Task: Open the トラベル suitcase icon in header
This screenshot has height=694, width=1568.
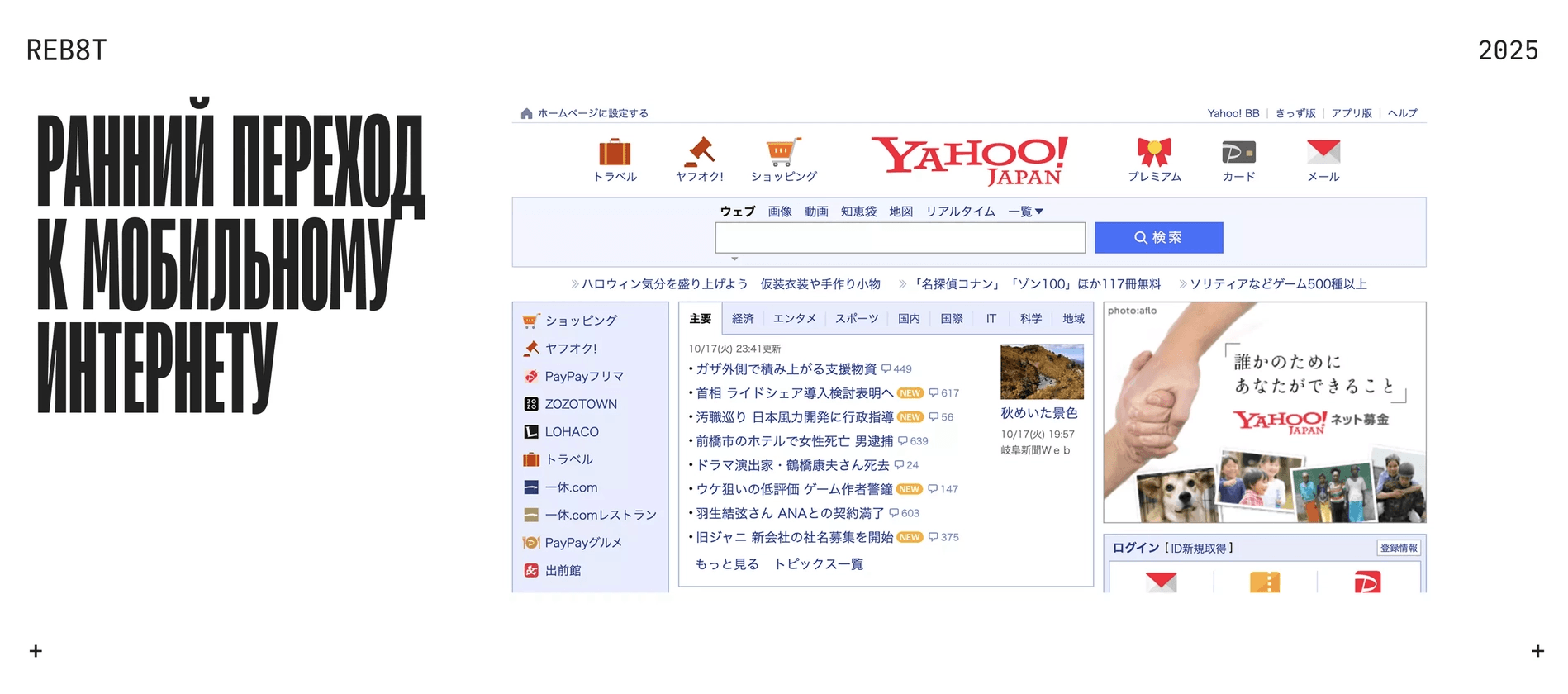Action: [615, 152]
